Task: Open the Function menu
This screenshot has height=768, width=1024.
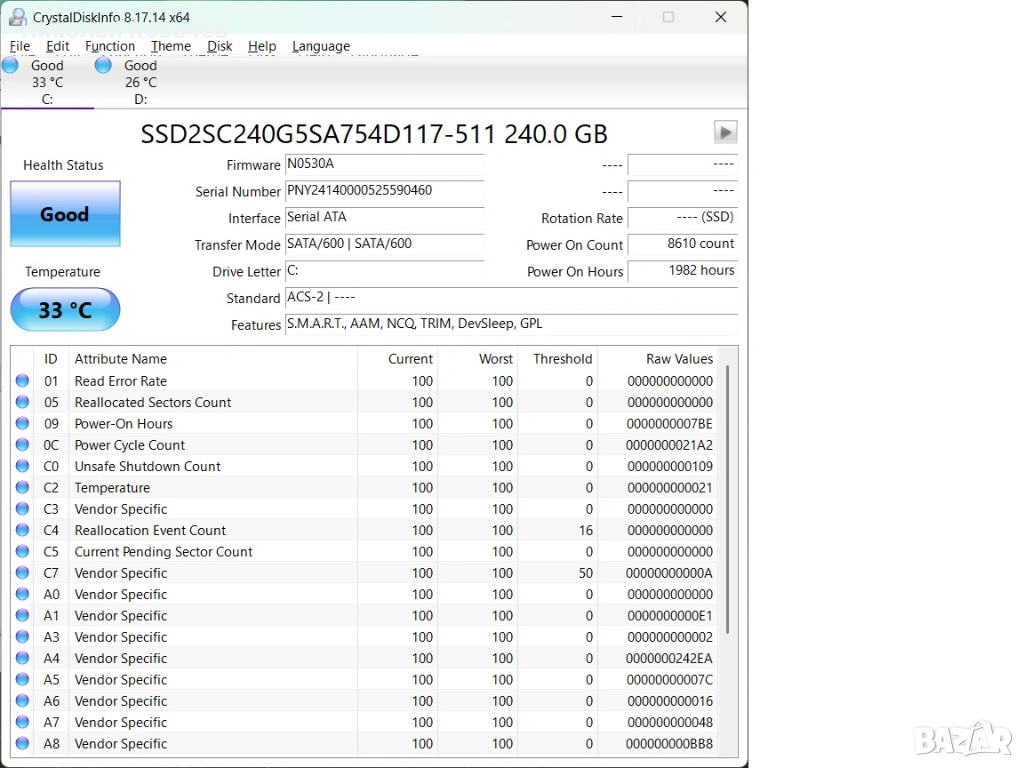Action: 110,46
